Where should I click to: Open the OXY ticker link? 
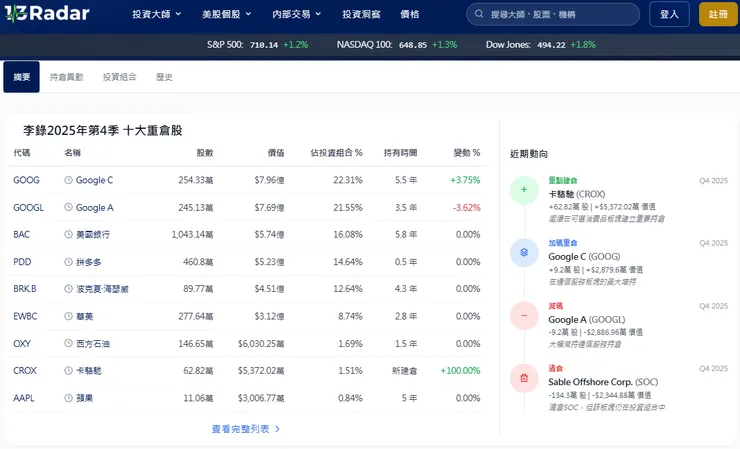[22, 343]
